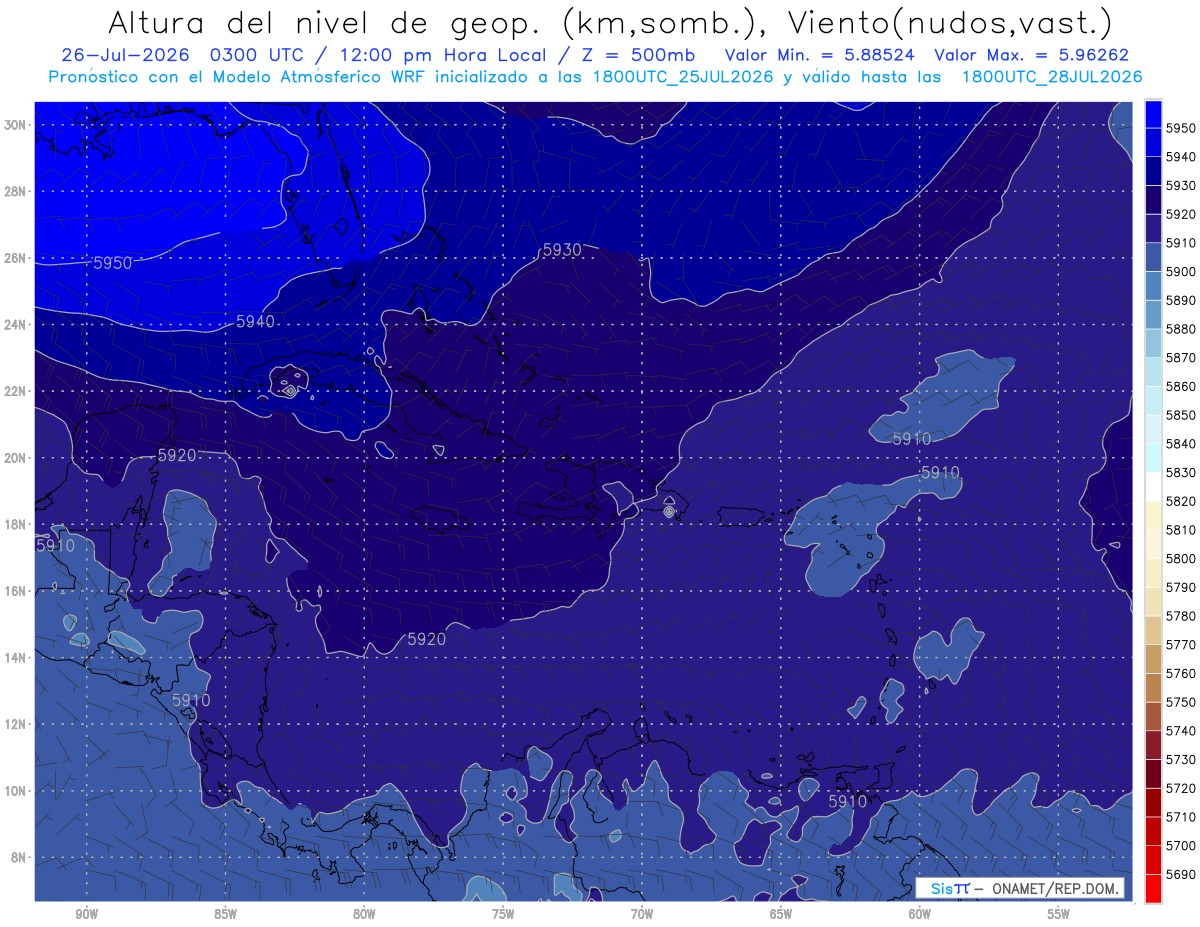
Task: Click the pale yellow swatch between 5810 and 5820
Action: tap(1153, 515)
